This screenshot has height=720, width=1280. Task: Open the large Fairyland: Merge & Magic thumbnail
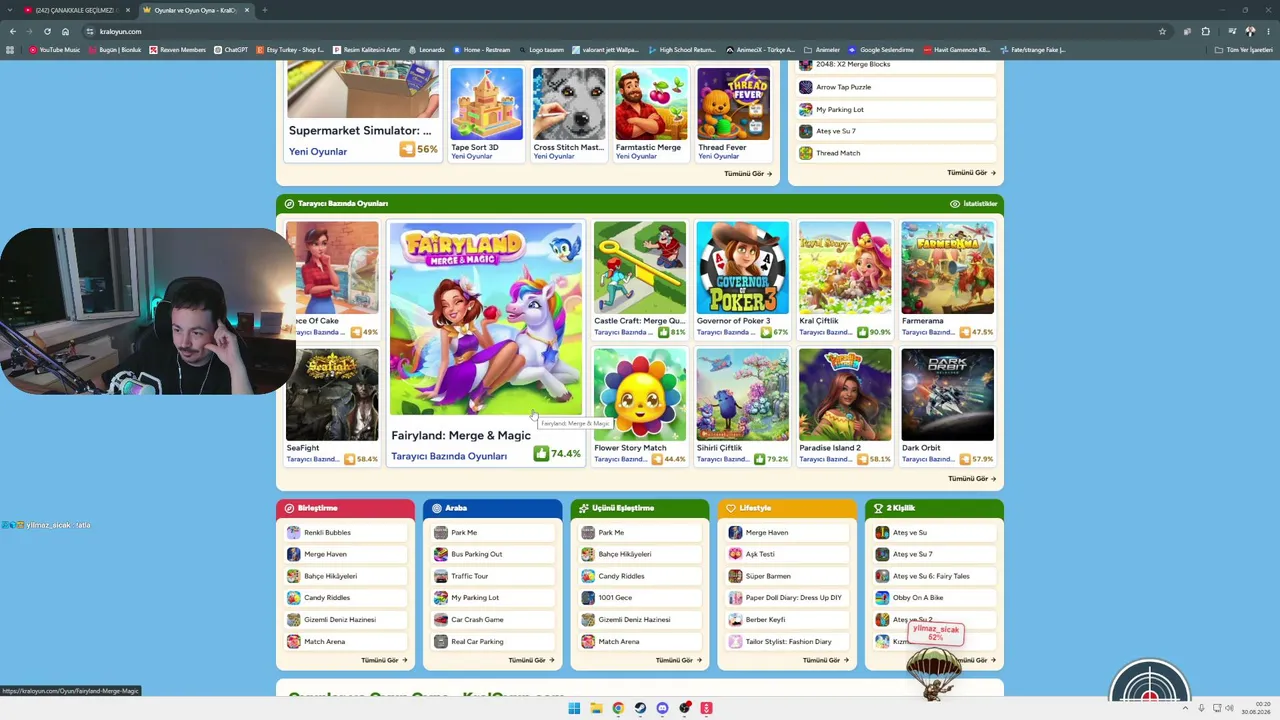point(486,318)
